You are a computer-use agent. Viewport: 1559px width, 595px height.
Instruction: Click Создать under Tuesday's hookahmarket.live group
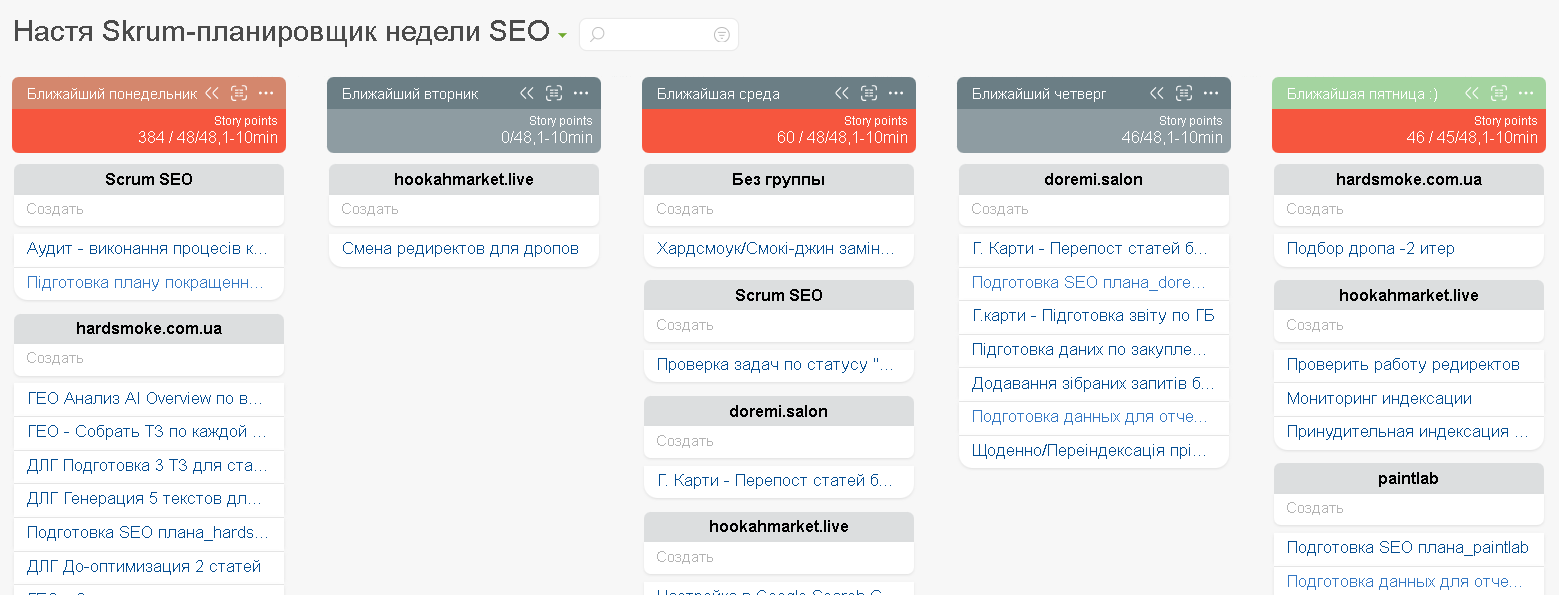[x=464, y=209]
